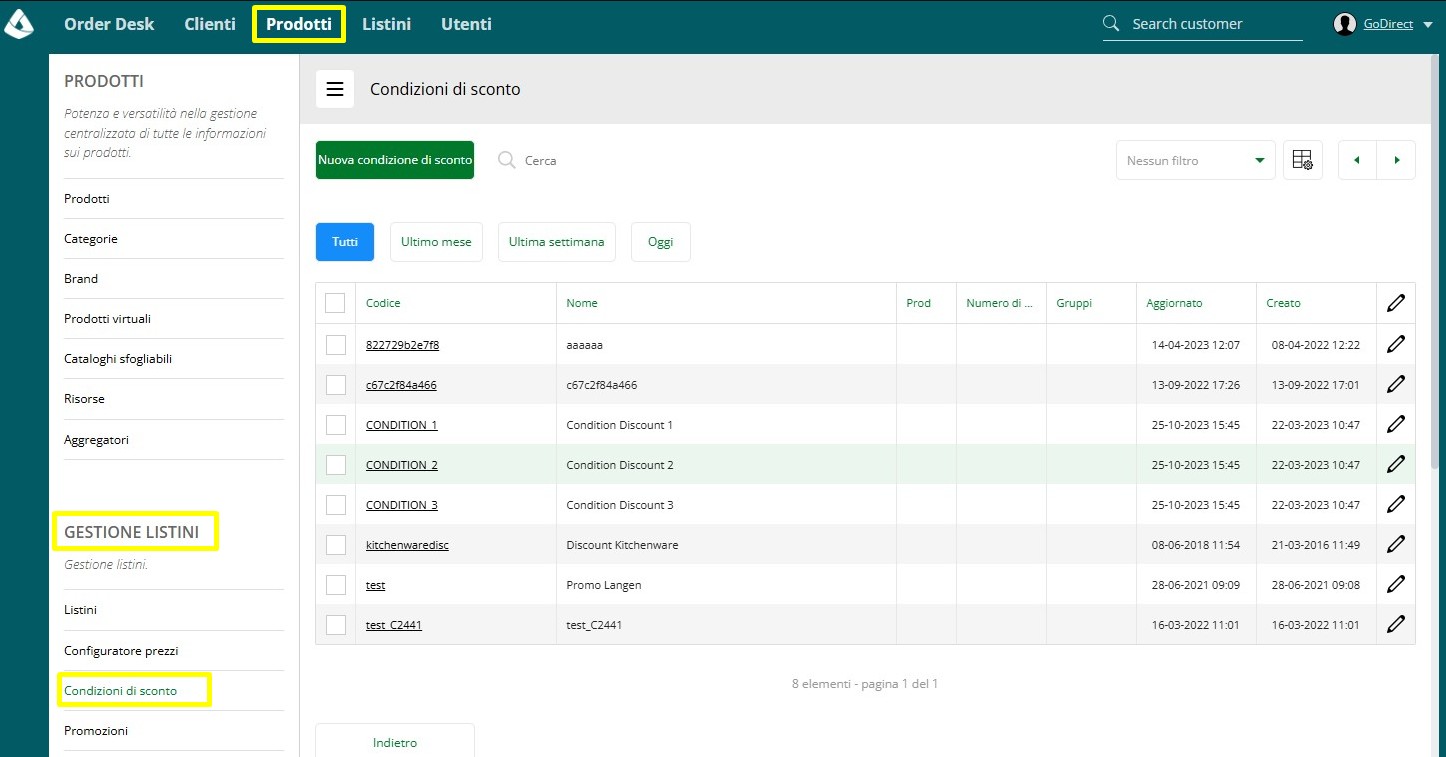Image resolution: width=1446 pixels, height=757 pixels.
Task: Open the Listini top menu
Action: (386, 24)
